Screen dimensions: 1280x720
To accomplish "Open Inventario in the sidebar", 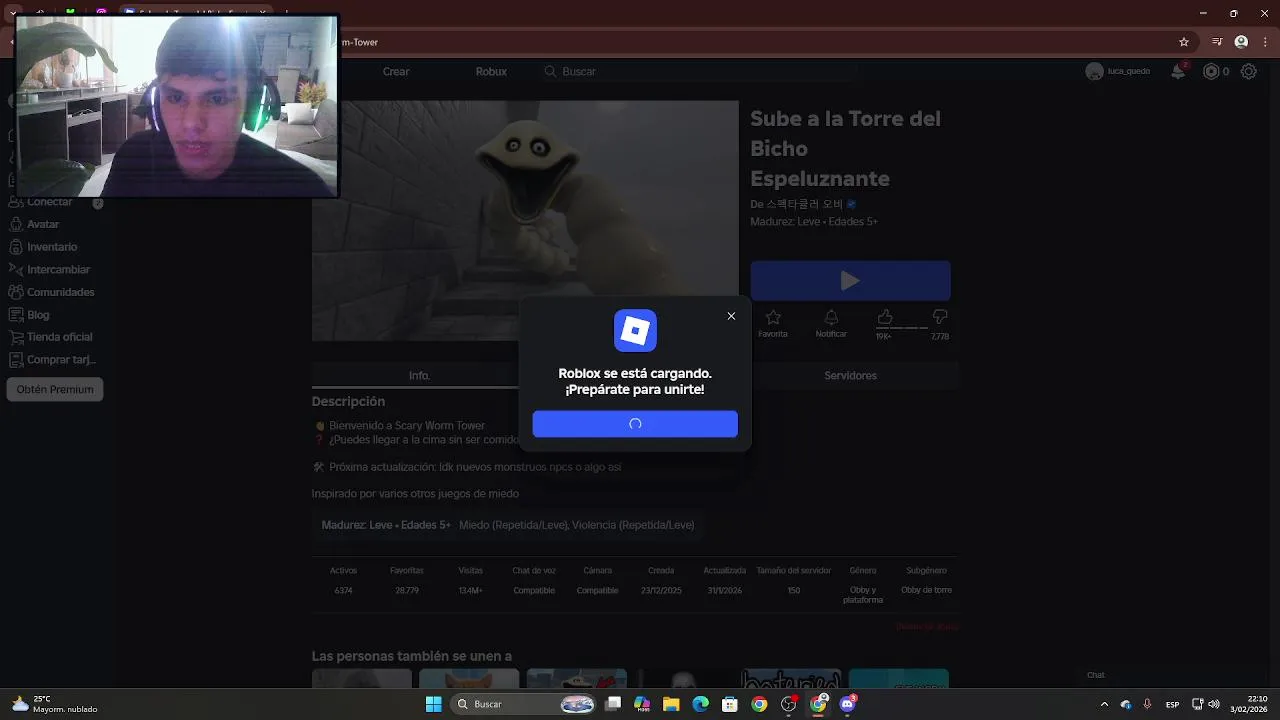I will click(x=52, y=246).
